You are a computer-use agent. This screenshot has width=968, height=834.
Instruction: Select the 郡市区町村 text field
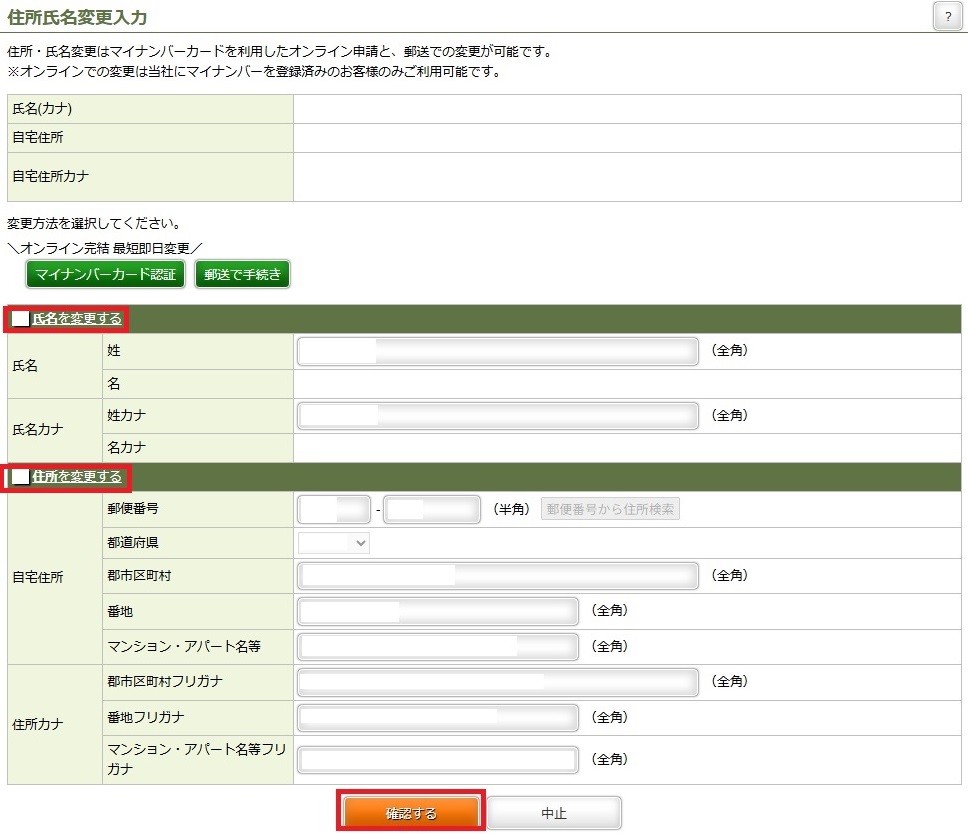point(497,575)
